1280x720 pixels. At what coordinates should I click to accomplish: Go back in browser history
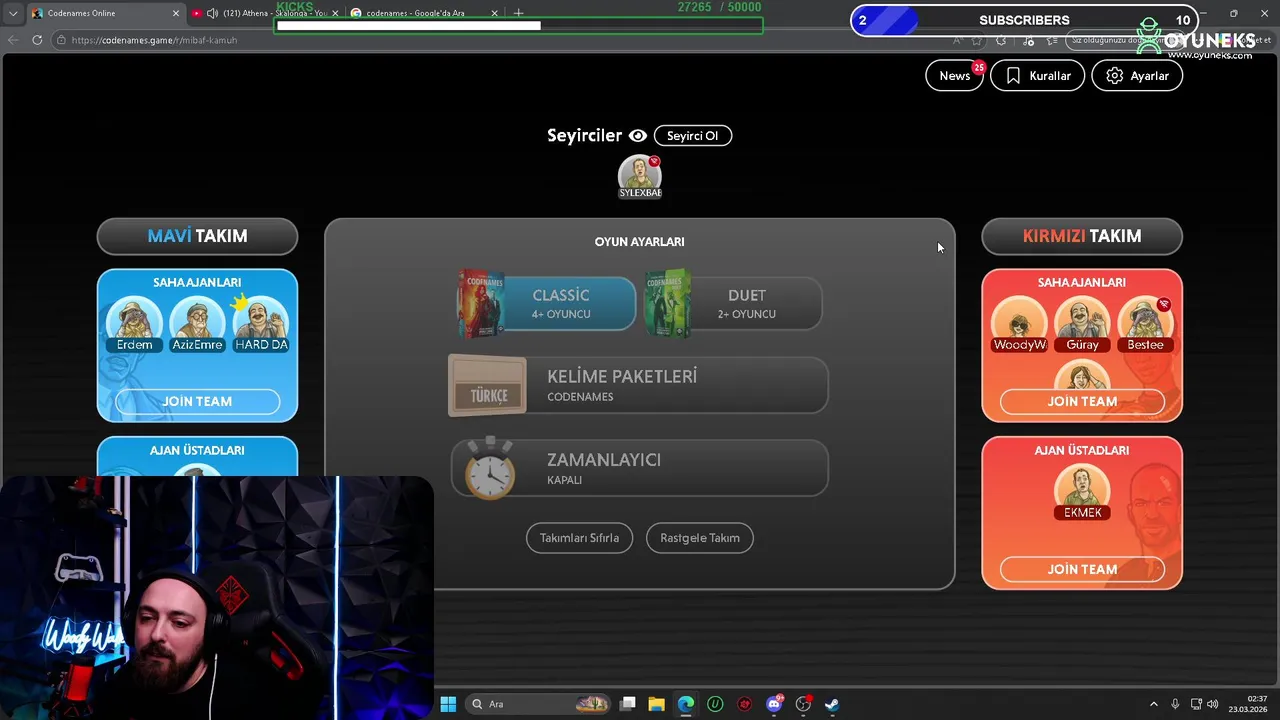tap(13, 40)
